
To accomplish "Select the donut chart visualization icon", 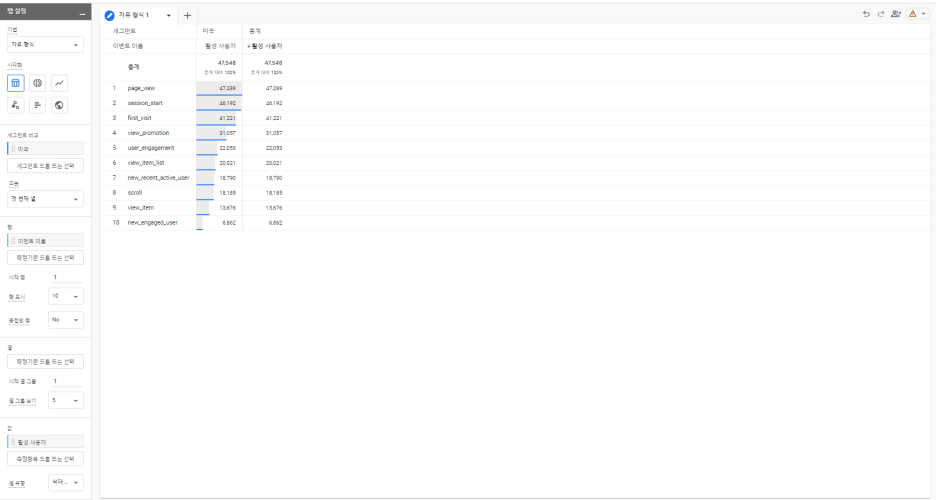I will pos(37,83).
